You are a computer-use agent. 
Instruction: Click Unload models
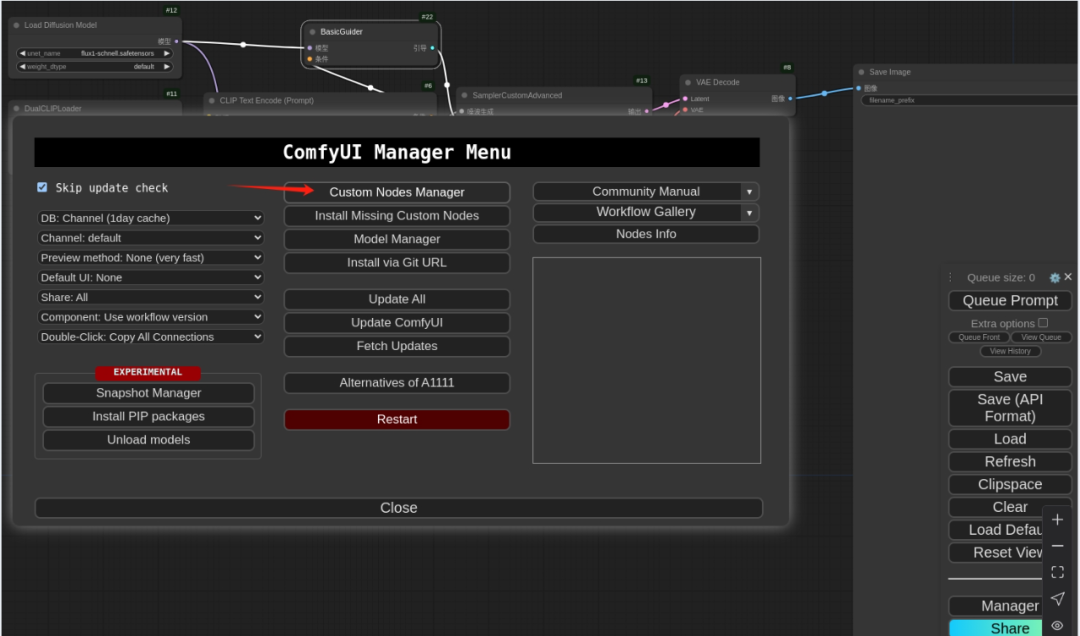[x=148, y=440]
